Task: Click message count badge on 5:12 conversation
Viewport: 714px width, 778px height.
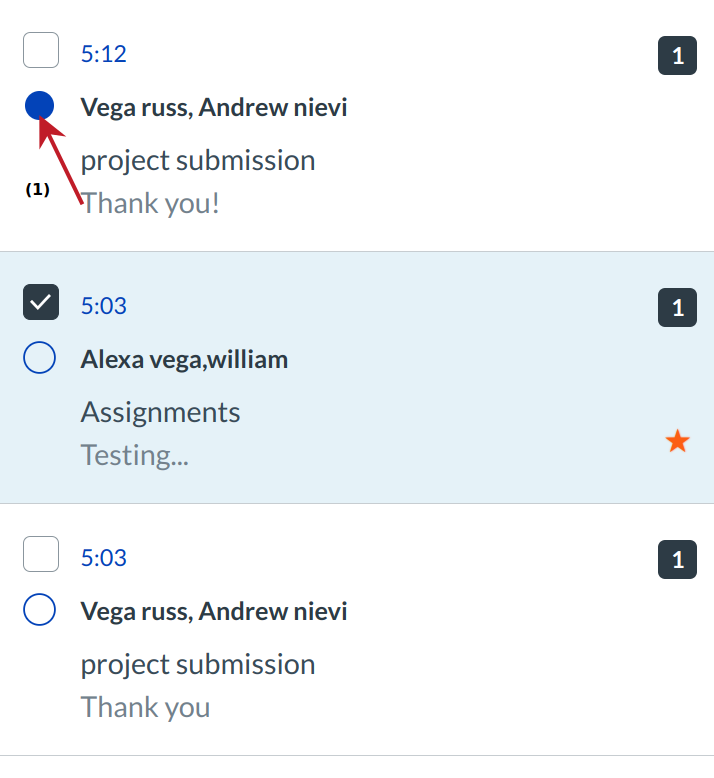Action: point(677,56)
